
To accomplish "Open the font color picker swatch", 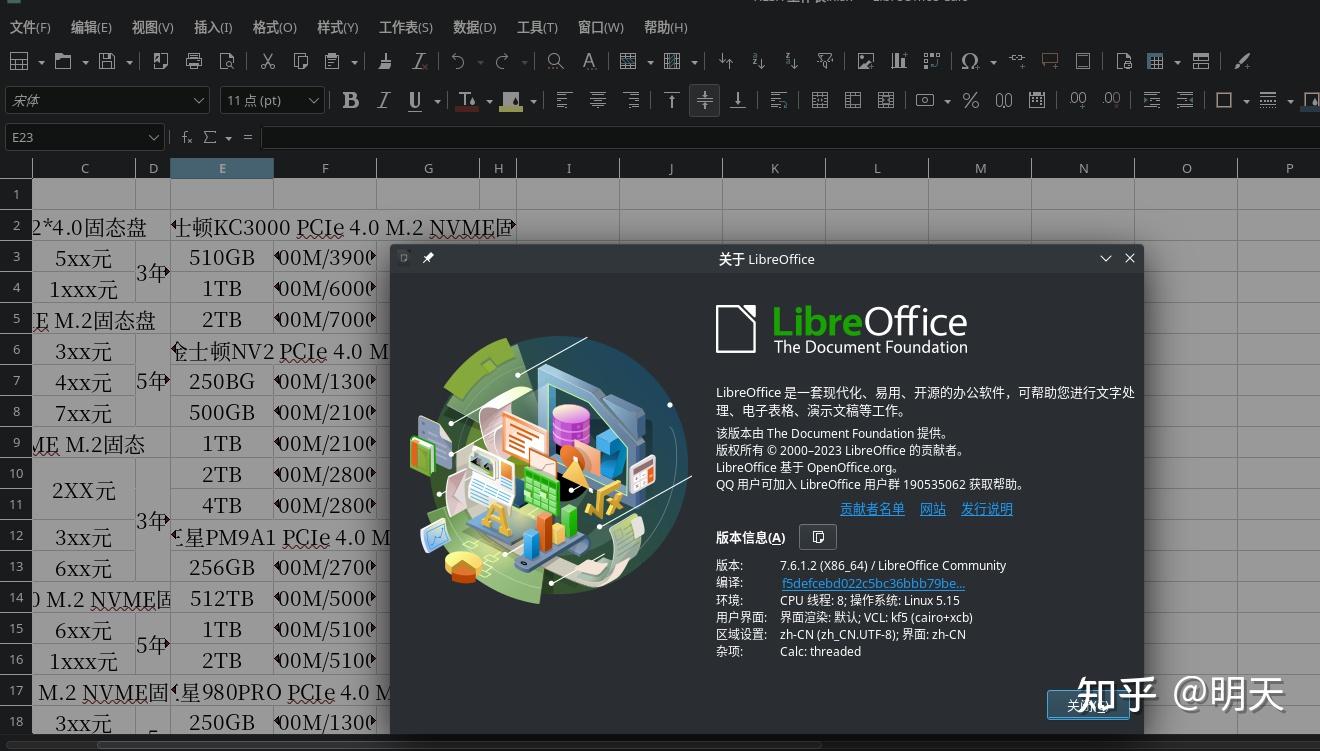I will click(466, 100).
